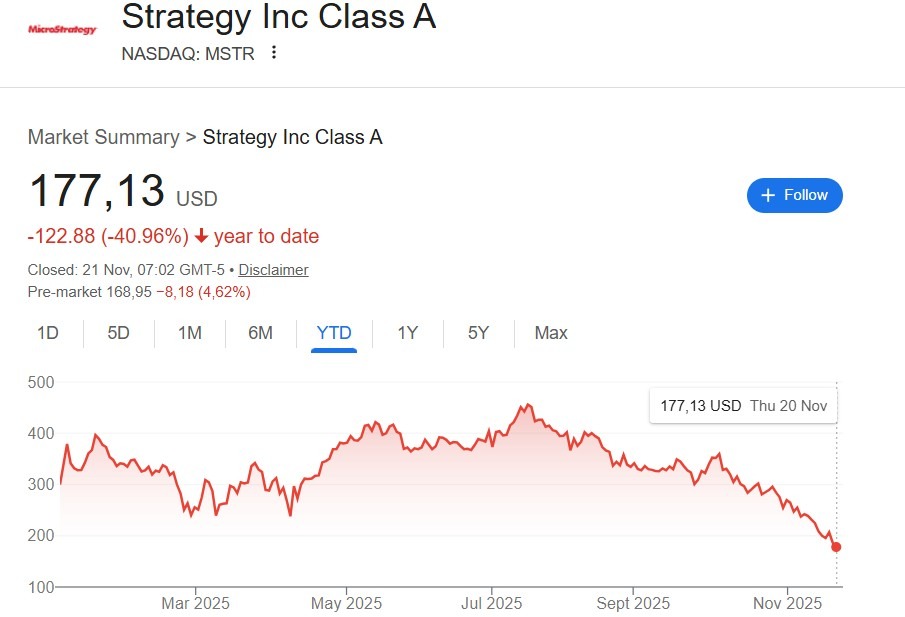Click the price tooltip showing 177,13 USD
This screenshot has width=905, height=617.
point(742,405)
